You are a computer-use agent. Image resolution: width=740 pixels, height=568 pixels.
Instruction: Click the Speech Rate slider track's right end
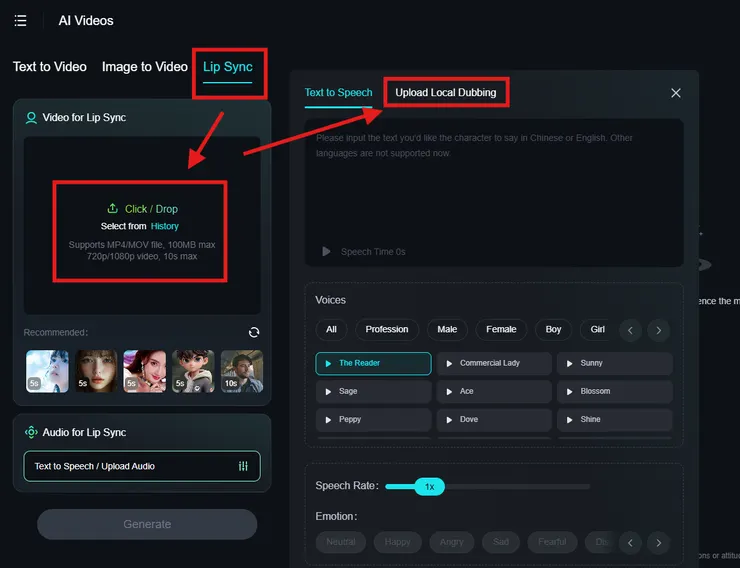click(x=587, y=486)
